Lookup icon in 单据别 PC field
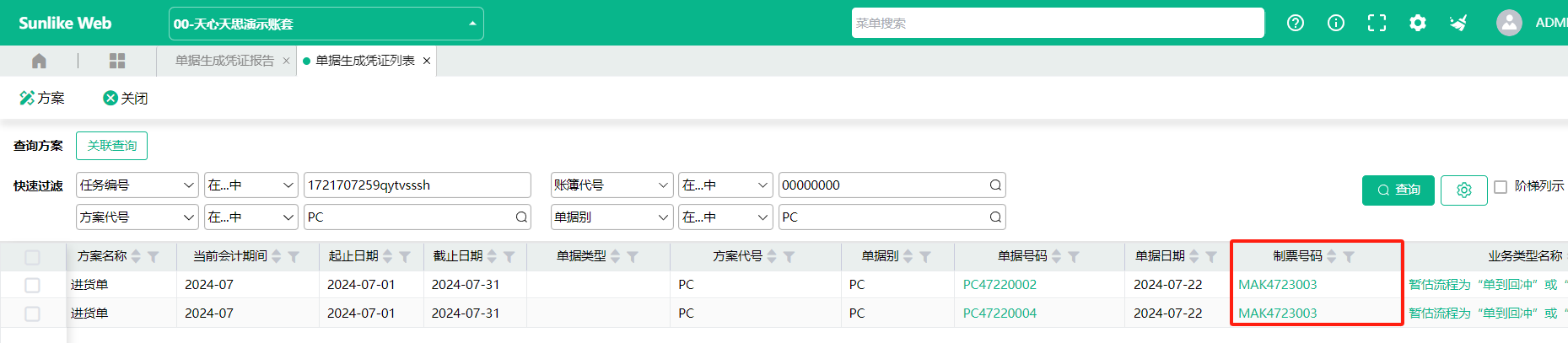This screenshot has width=1568, height=343. pyautogui.click(x=995, y=217)
